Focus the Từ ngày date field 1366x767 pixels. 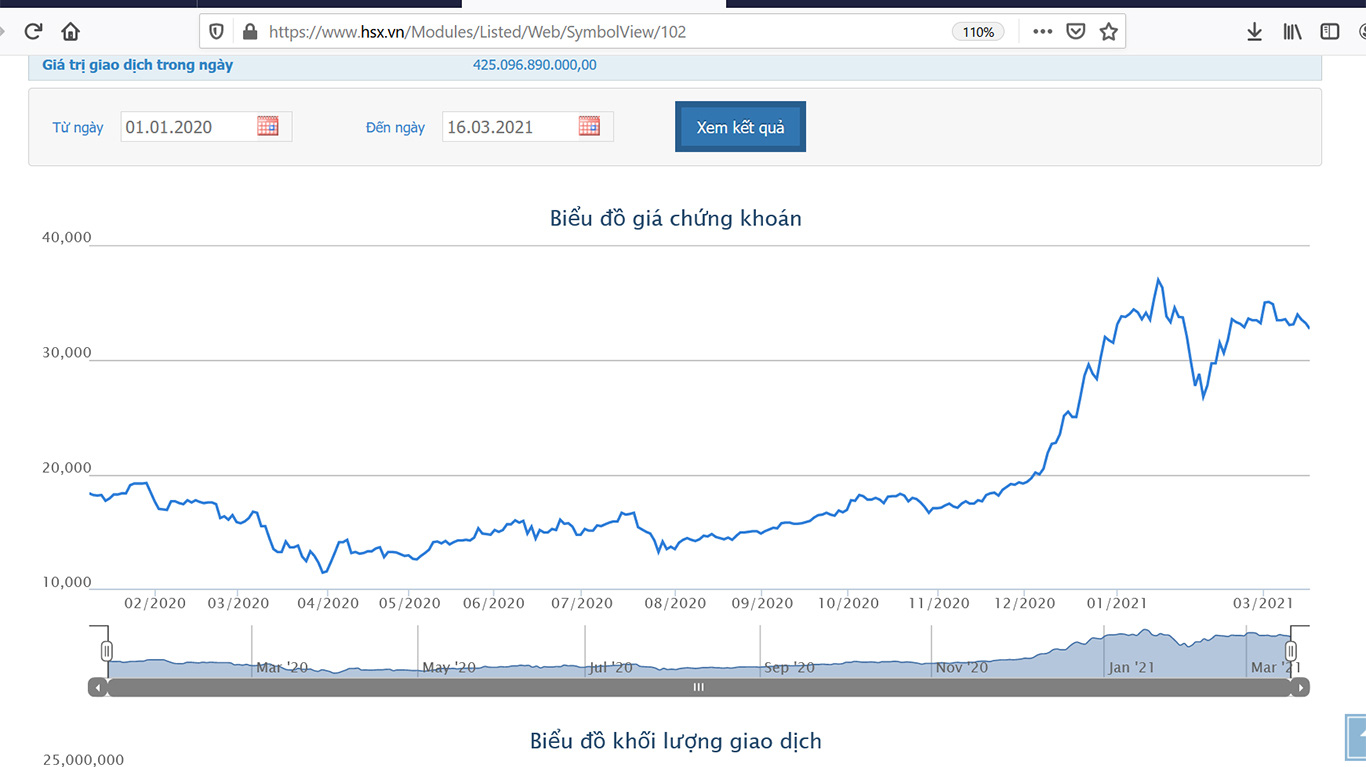(x=186, y=127)
